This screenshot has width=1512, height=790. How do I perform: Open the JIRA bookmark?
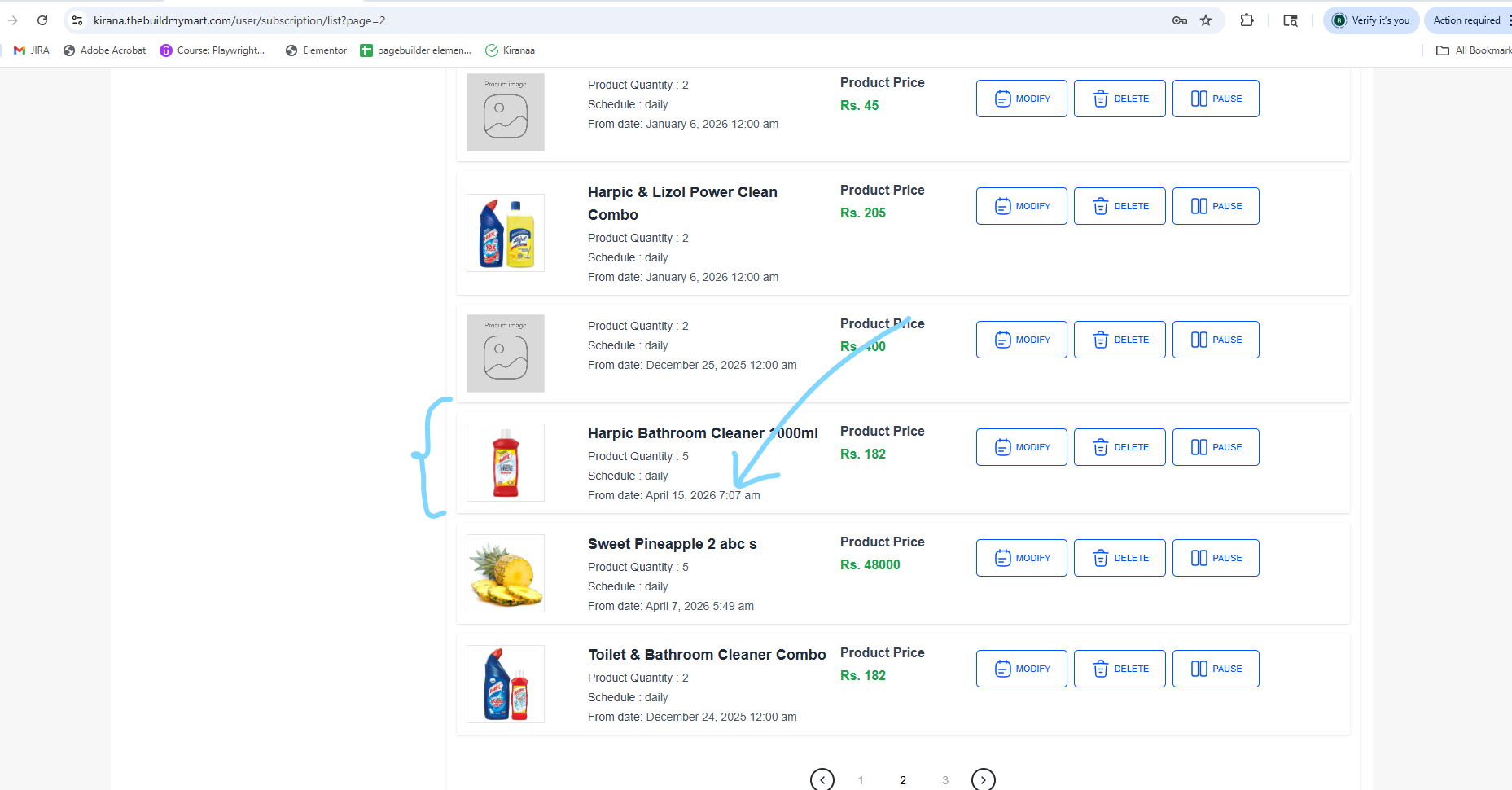pyautogui.click(x=32, y=50)
